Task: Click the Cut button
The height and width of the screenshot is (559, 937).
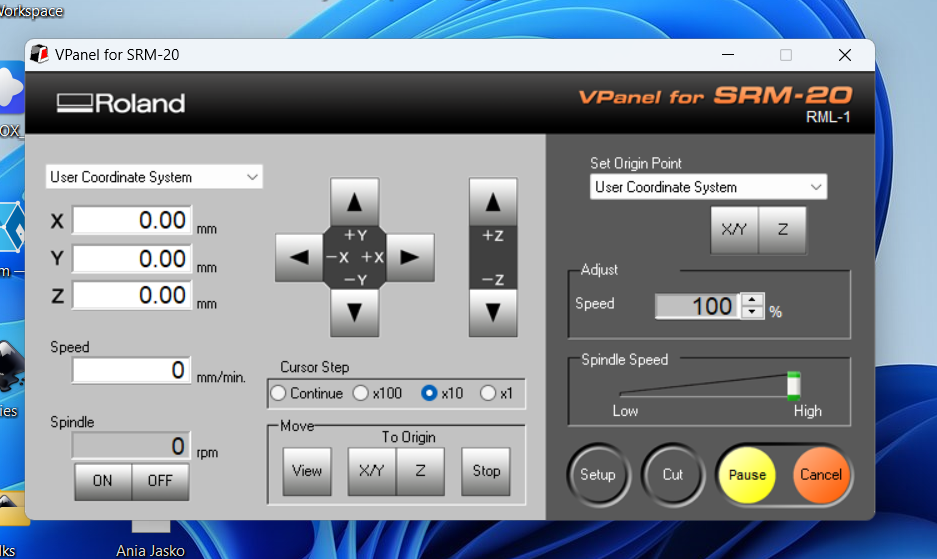Action: point(673,475)
